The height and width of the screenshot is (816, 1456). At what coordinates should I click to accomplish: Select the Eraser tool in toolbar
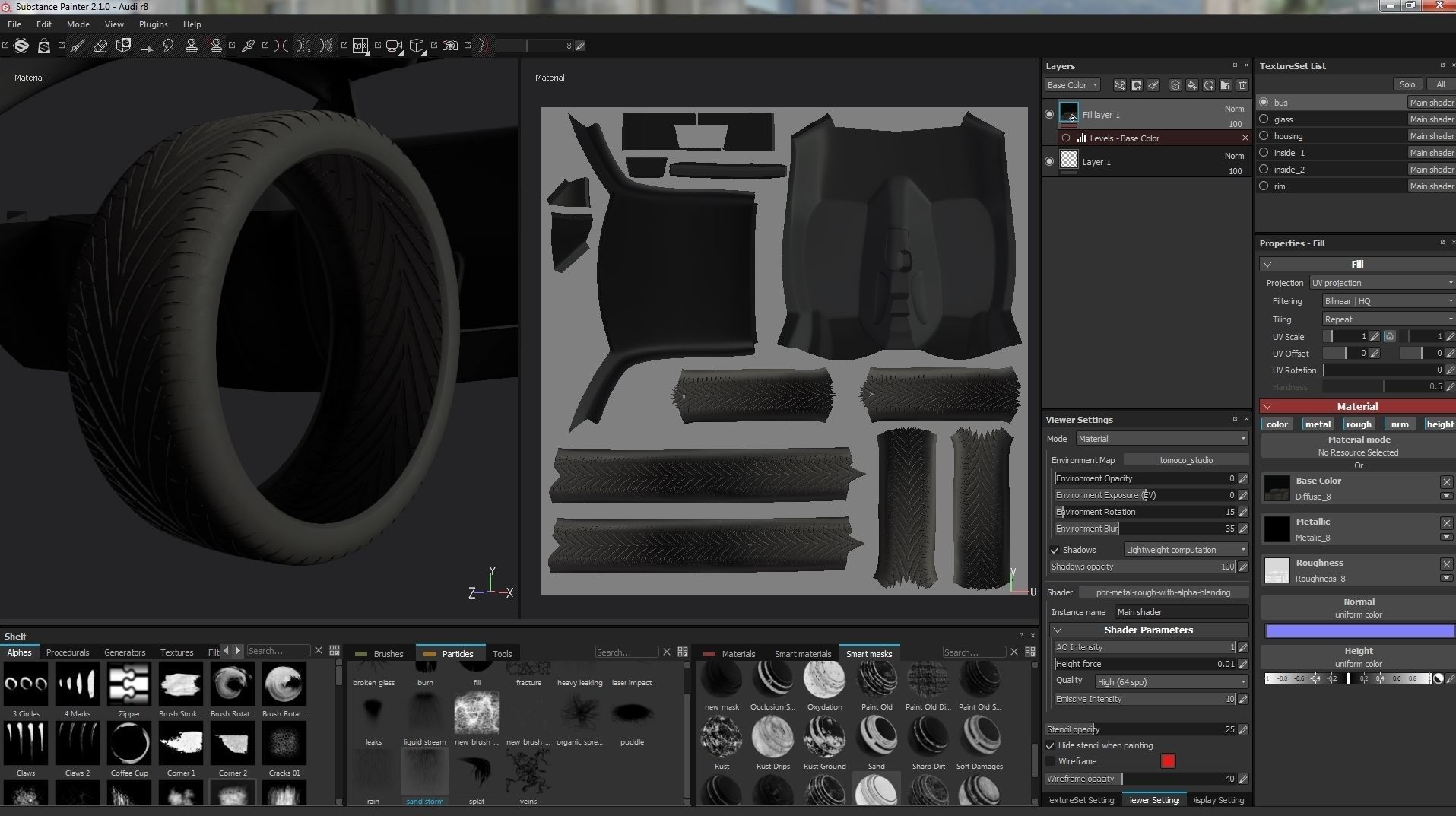(x=100, y=46)
